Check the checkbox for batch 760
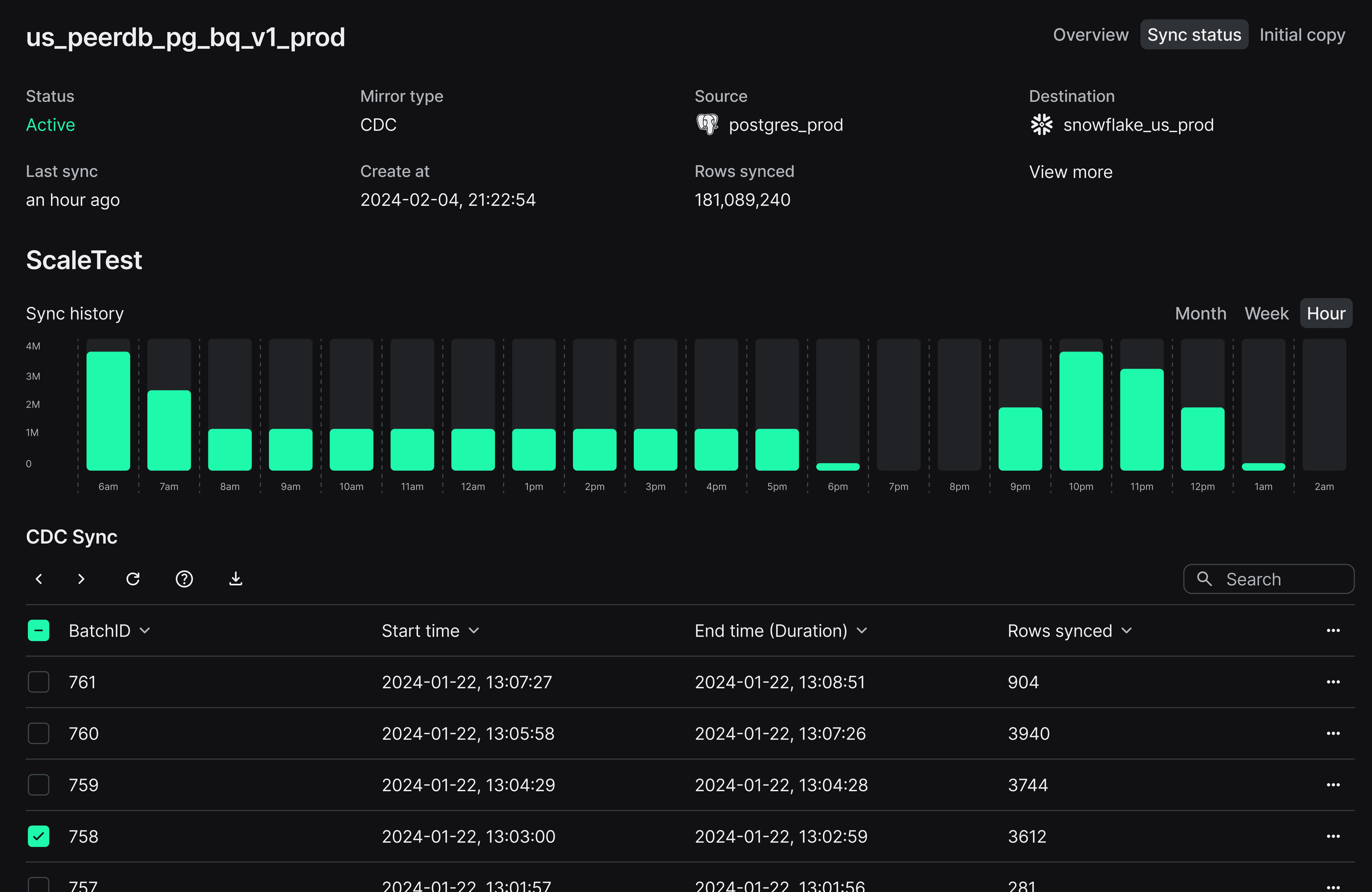The image size is (1372, 892). (x=38, y=734)
